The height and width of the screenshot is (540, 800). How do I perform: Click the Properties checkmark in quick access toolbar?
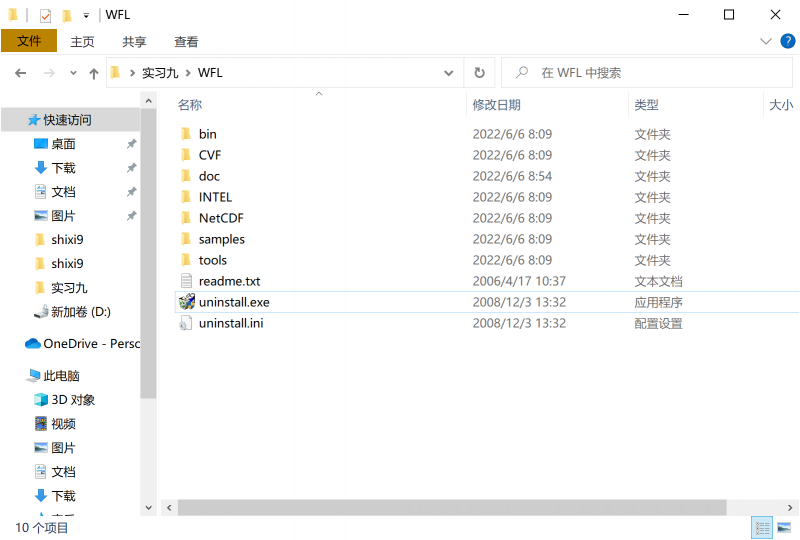click(x=45, y=15)
